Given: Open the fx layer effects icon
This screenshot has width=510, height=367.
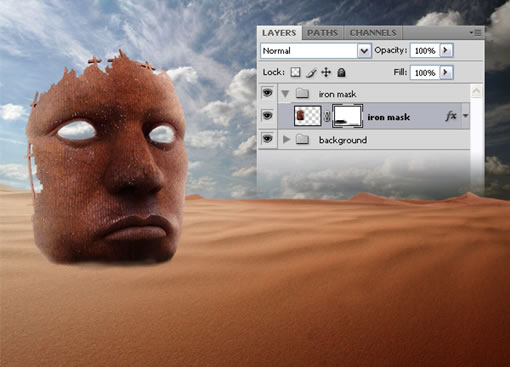Looking at the screenshot, I should 451,116.
